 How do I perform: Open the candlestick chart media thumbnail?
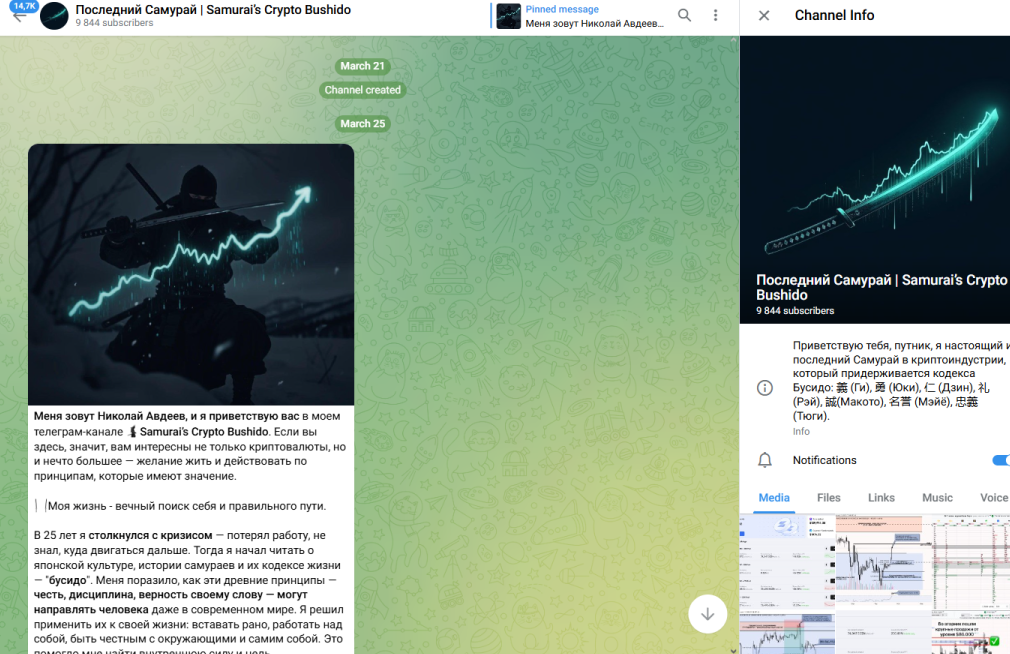point(884,562)
